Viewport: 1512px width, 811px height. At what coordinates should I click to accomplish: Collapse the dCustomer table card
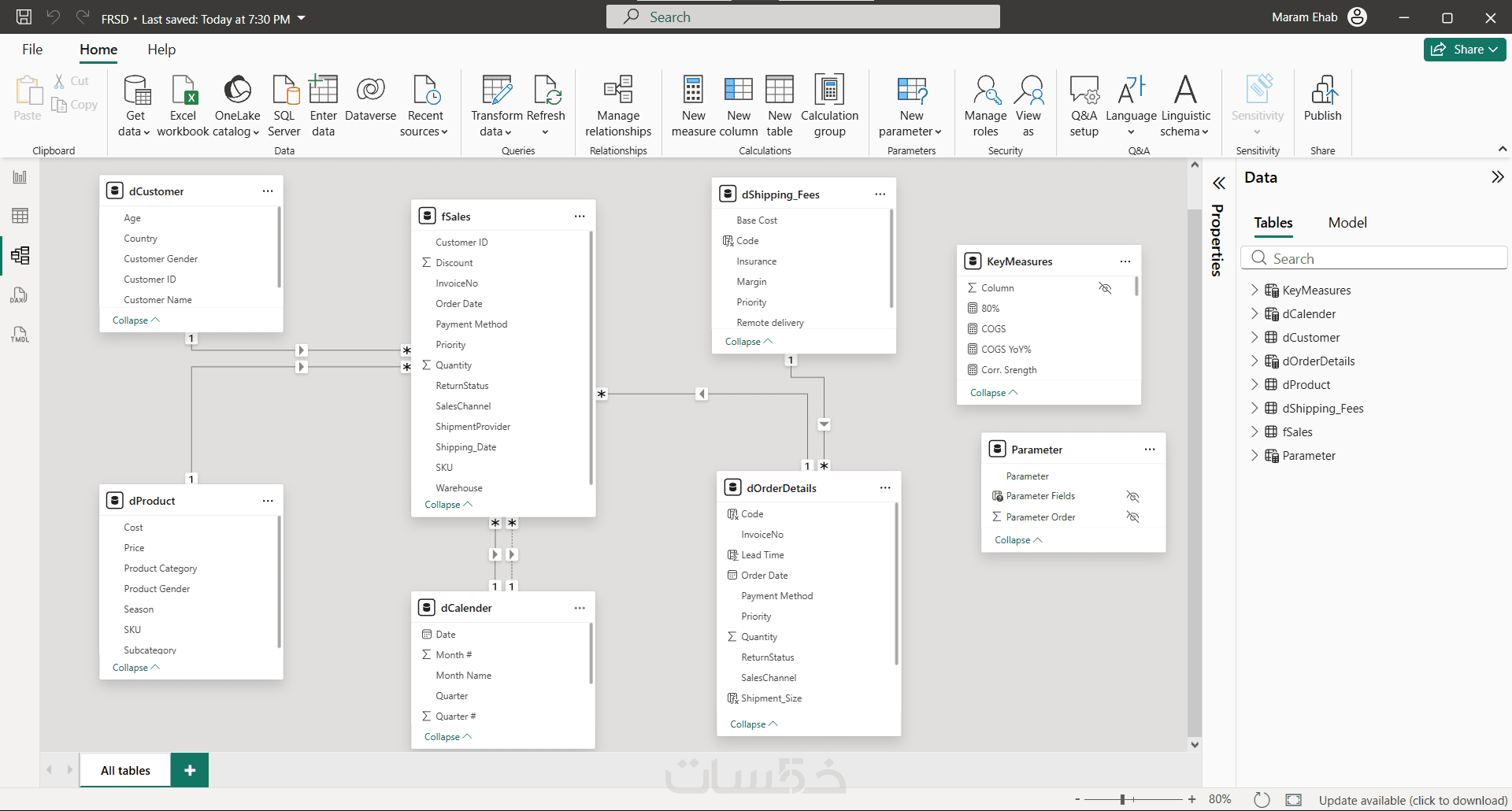(x=135, y=320)
